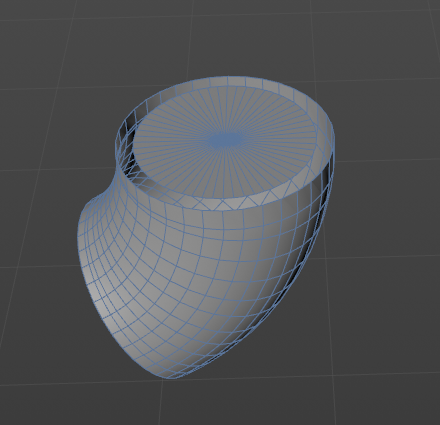Click the center vertex of the circular cap
This screenshot has height=425, width=440.
pyautogui.click(x=228, y=139)
